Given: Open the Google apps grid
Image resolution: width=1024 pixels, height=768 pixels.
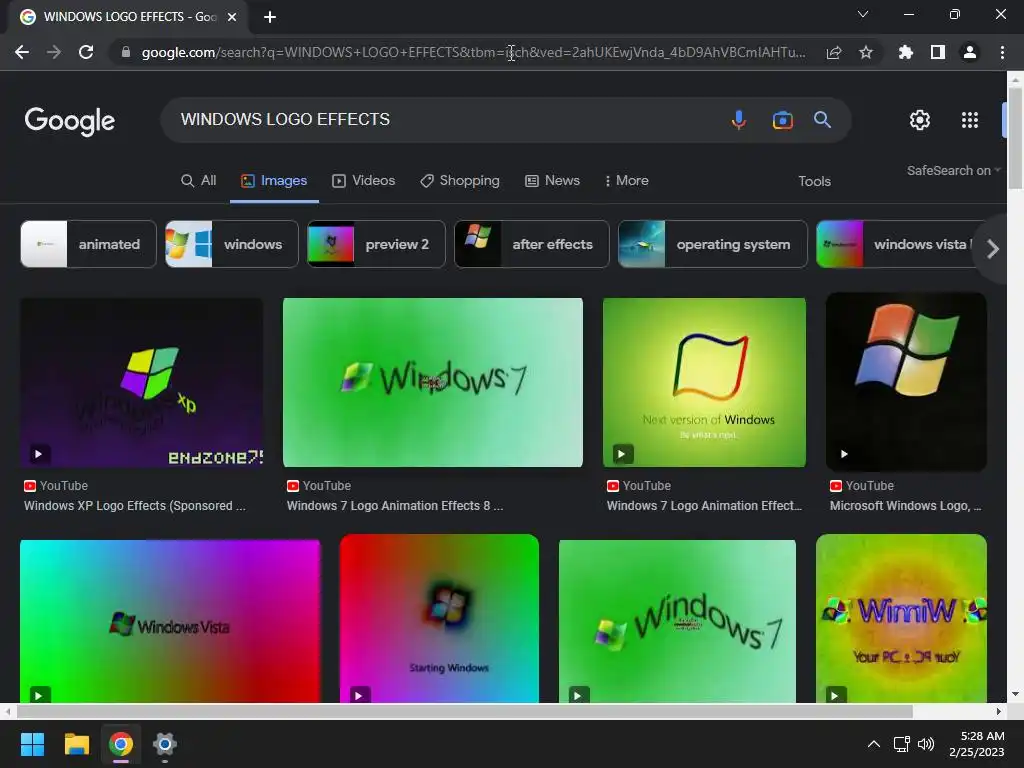Looking at the screenshot, I should tap(970, 120).
